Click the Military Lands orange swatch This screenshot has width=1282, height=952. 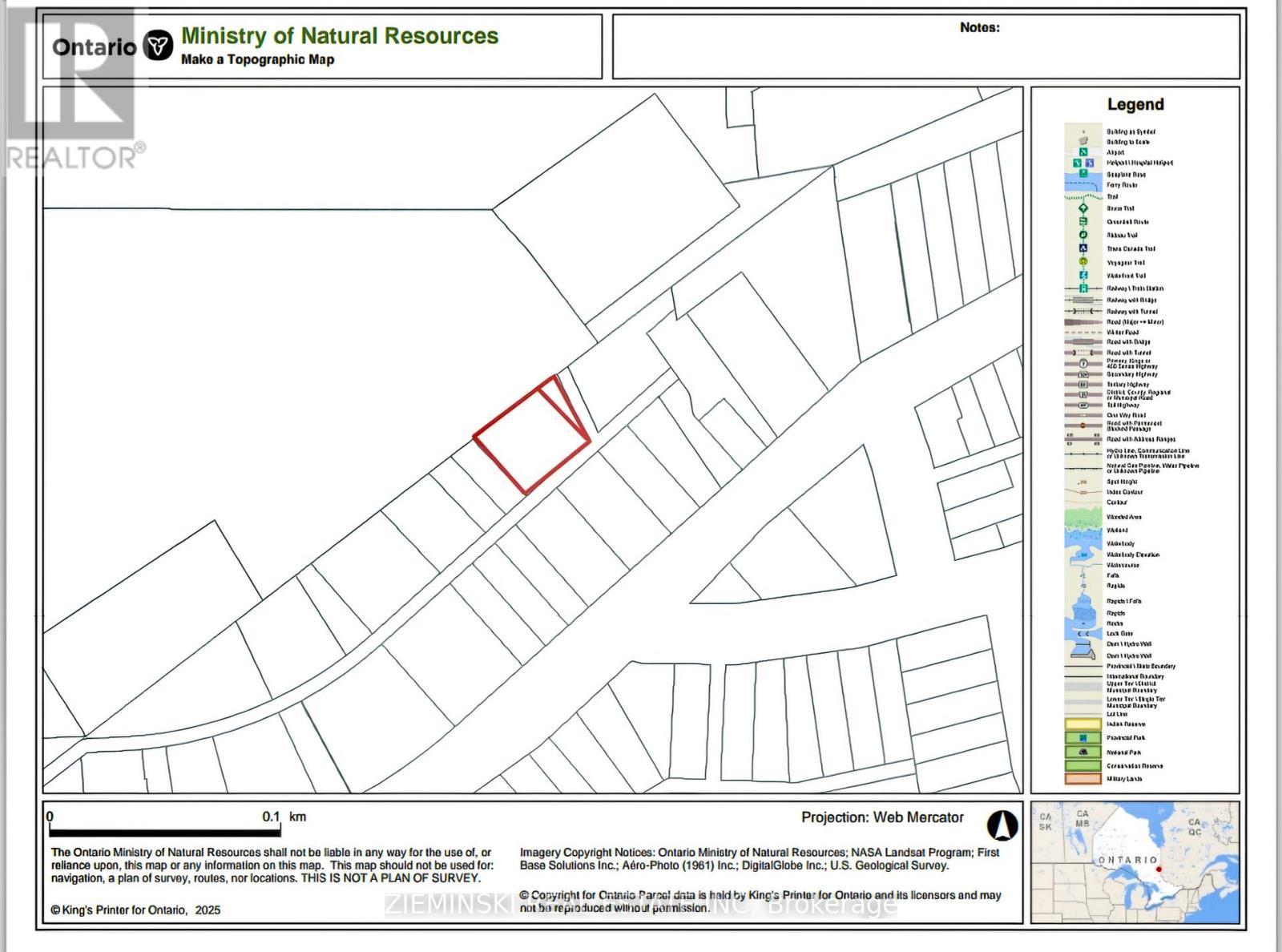(1082, 779)
